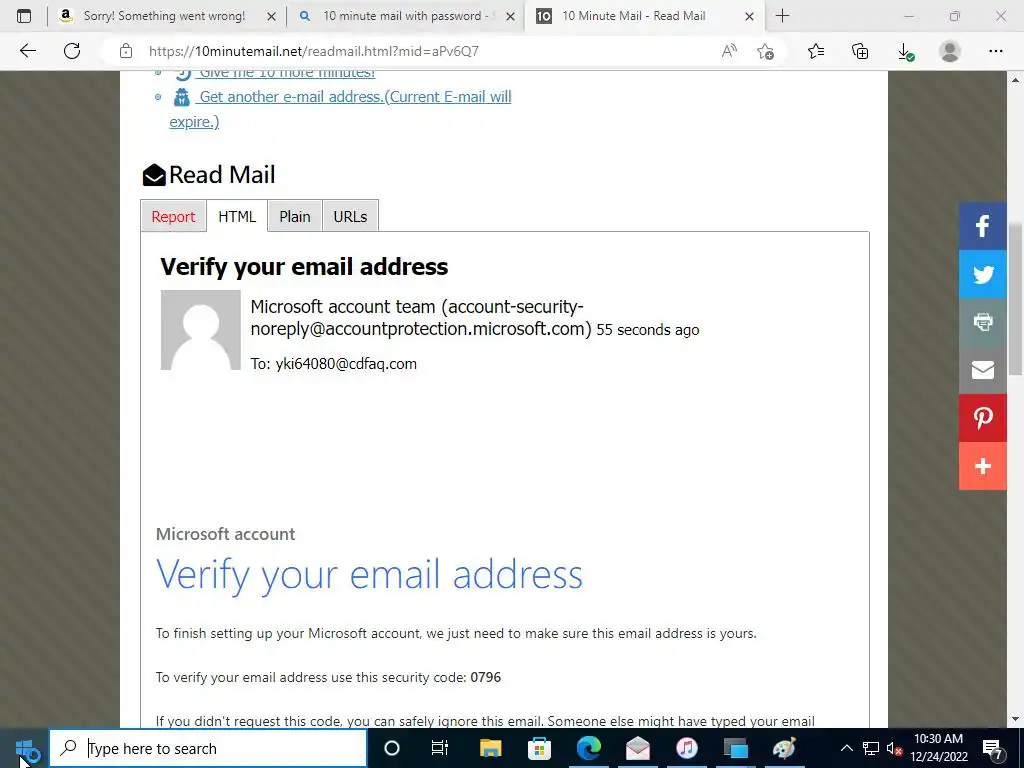Viewport: 1024px width, 768px height.
Task: Open iTunes from taskbar
Action: pyautogui.click(x=686, y=748)
